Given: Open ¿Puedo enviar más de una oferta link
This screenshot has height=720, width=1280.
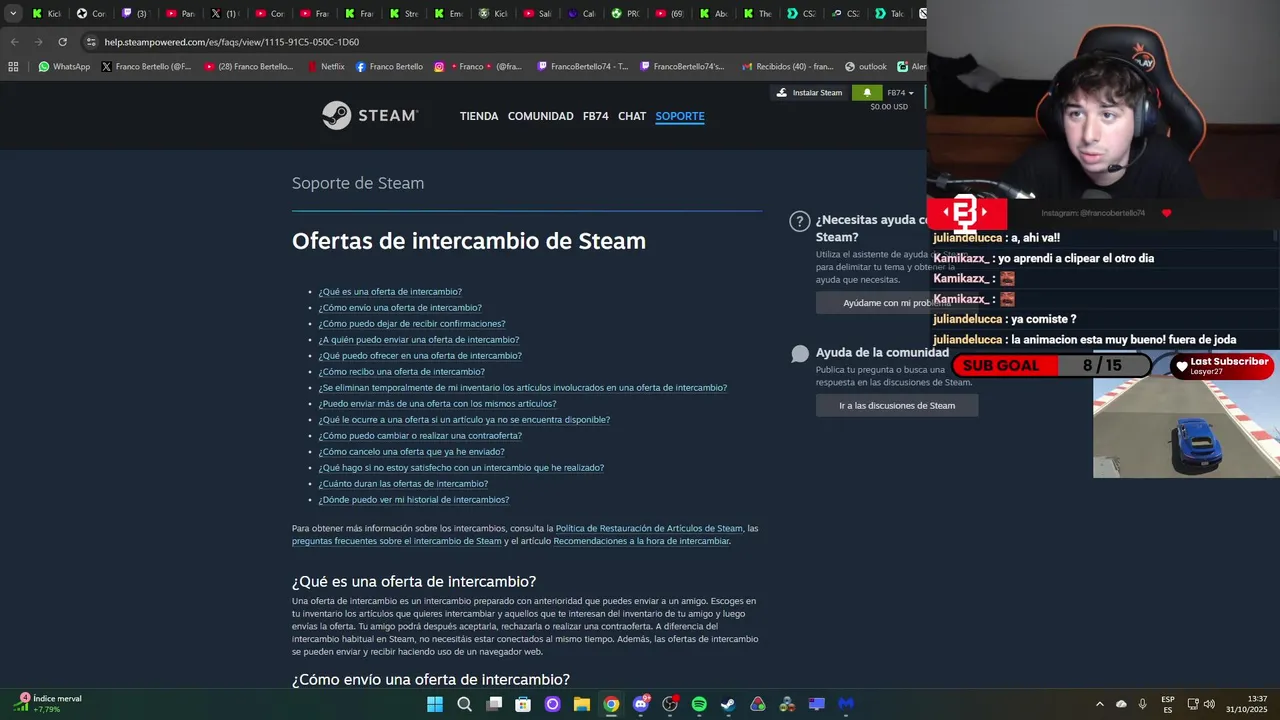Looking at the screenshot, I should 437,404.
